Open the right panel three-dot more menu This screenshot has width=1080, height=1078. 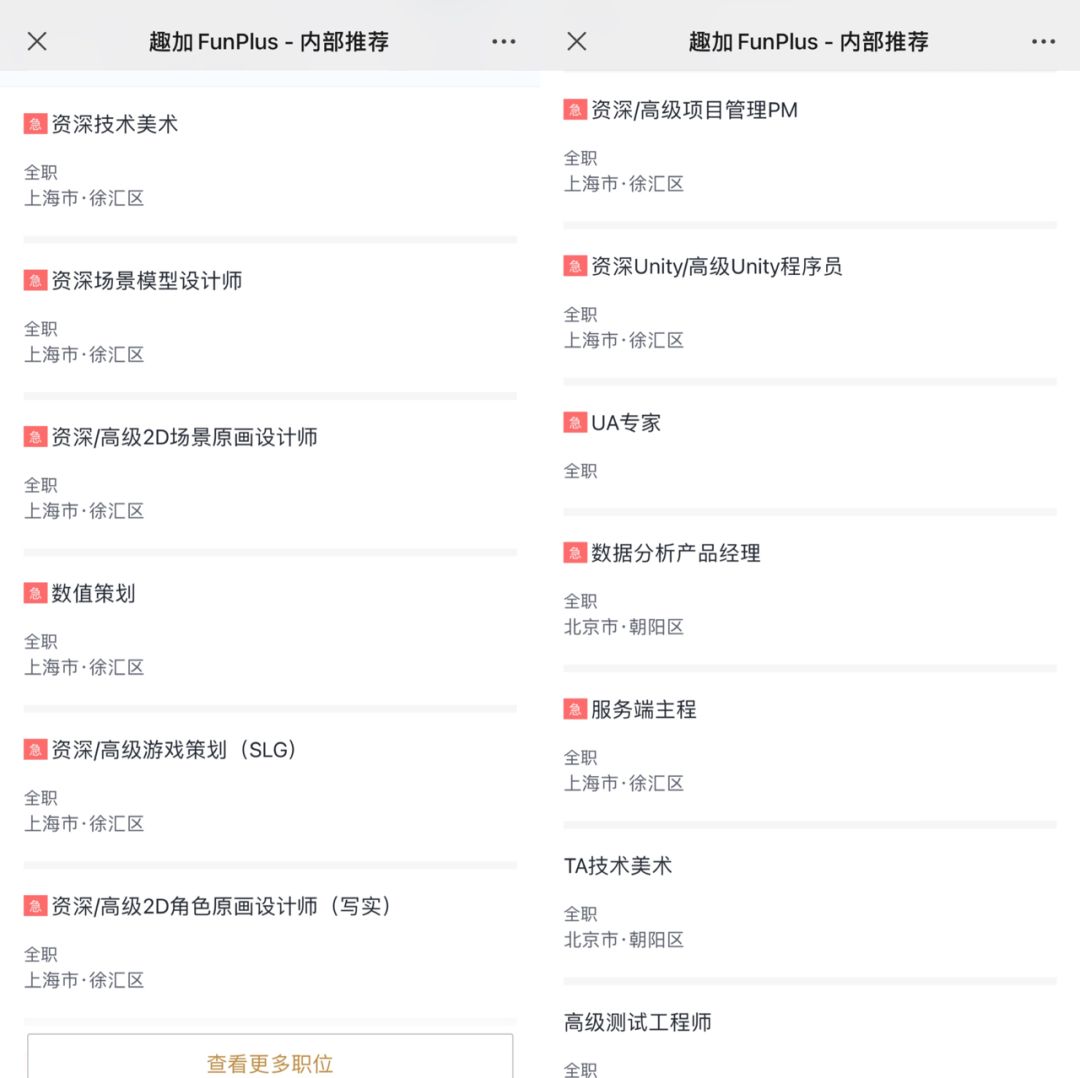(1043, 41)
